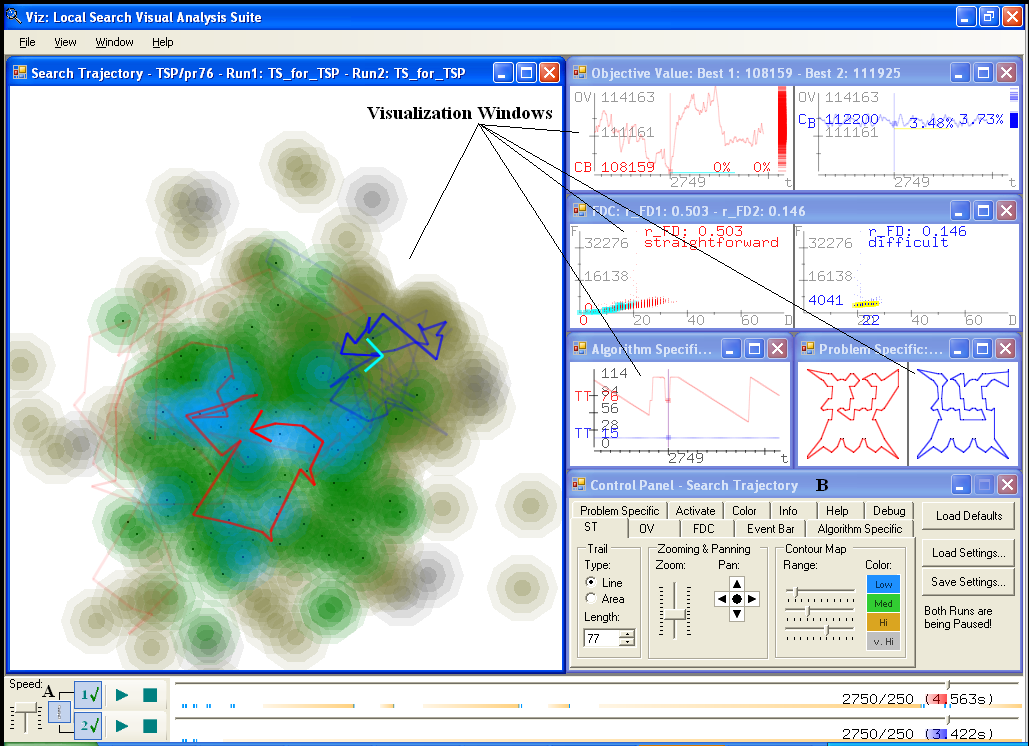The width and height of the screenshot is (1029, 746).
Task: Open the Help menu in the menu bar
Action: click(163, 42)
